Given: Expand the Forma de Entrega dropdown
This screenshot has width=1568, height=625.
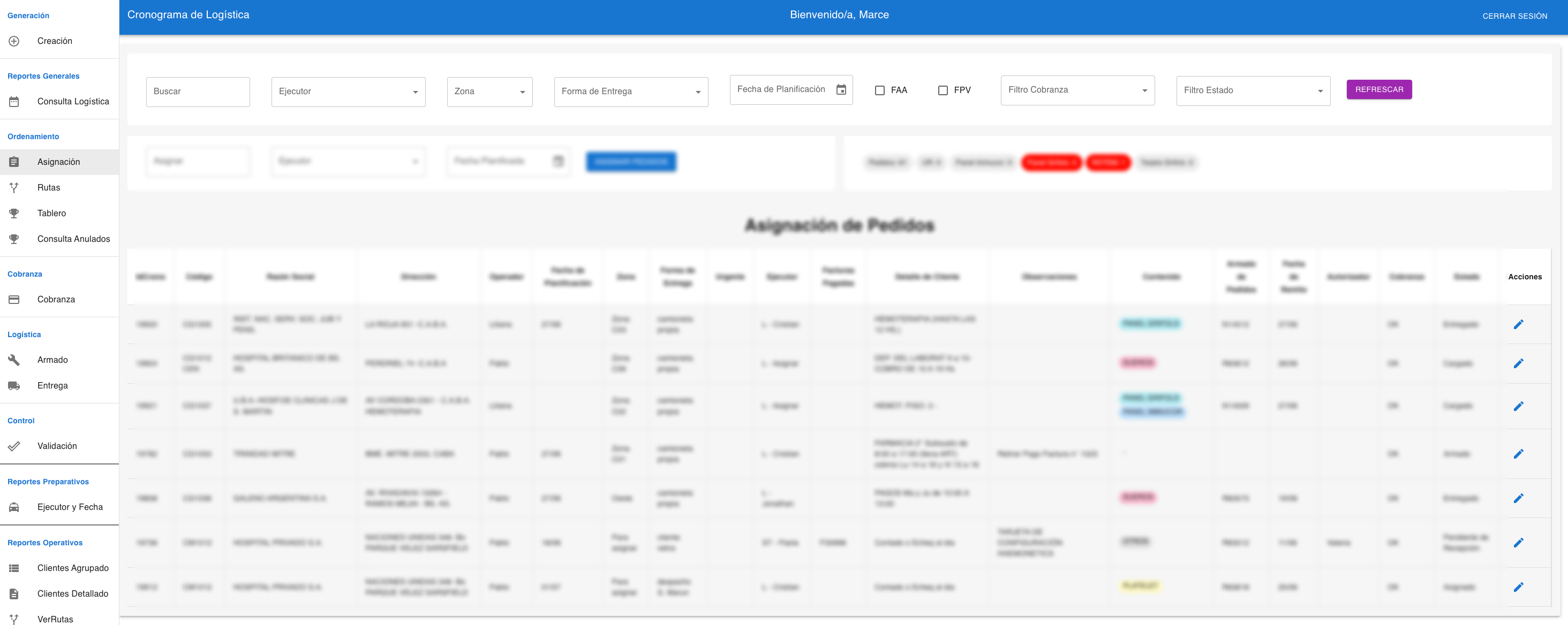Looking at the screenshot, I should [631, 92].
